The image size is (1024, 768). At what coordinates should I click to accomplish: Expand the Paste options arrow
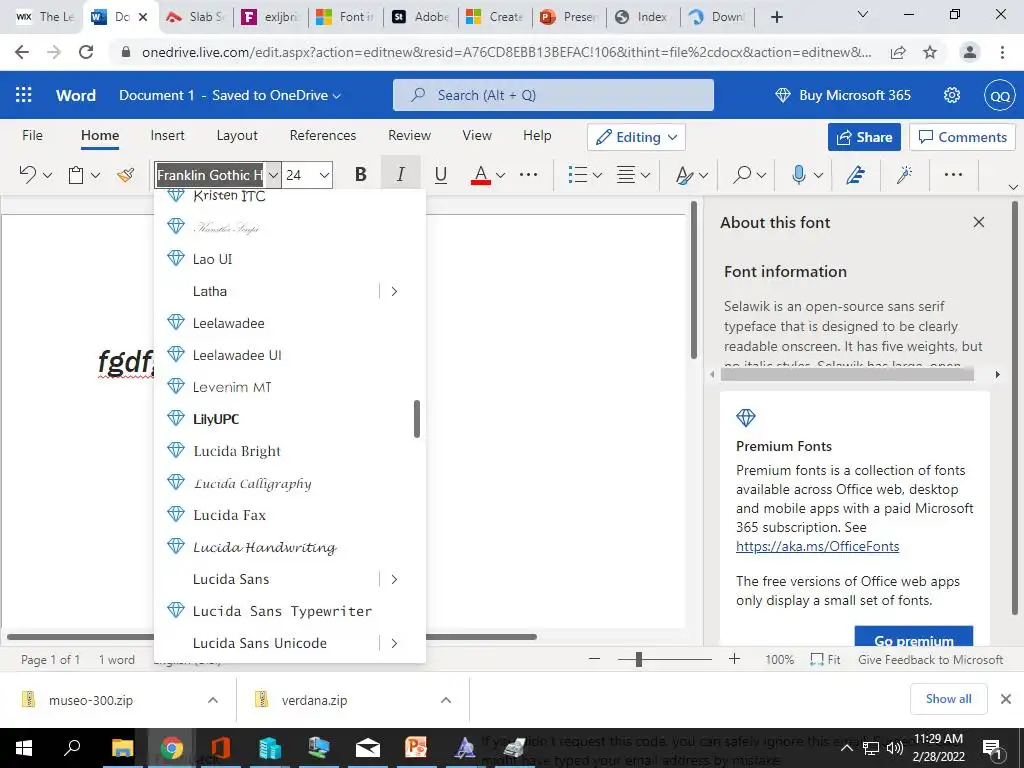(95, 175)
